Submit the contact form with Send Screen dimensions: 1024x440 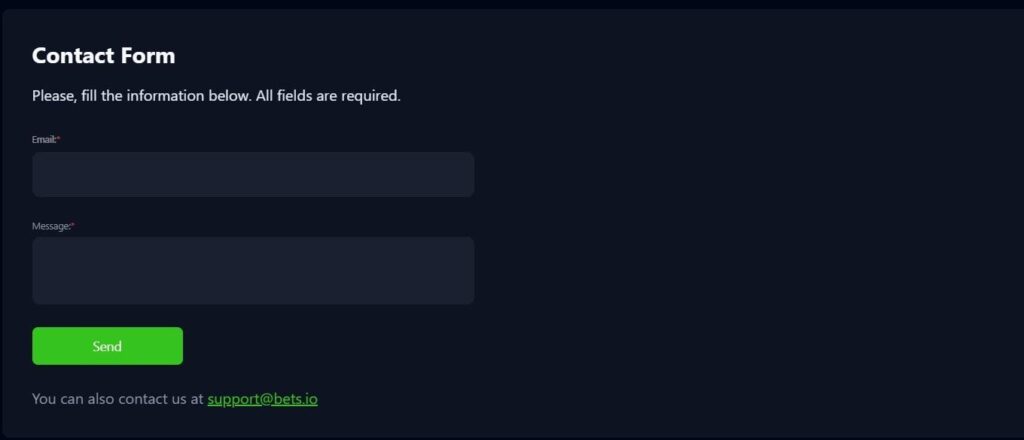click(x=107, y=346)
